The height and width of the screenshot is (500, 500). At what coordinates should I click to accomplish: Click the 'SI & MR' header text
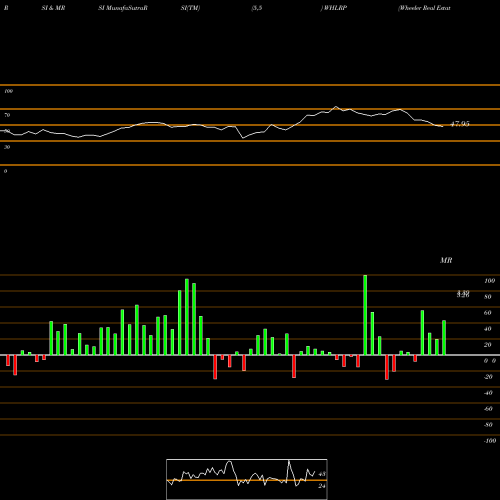(x=53, y=8)
